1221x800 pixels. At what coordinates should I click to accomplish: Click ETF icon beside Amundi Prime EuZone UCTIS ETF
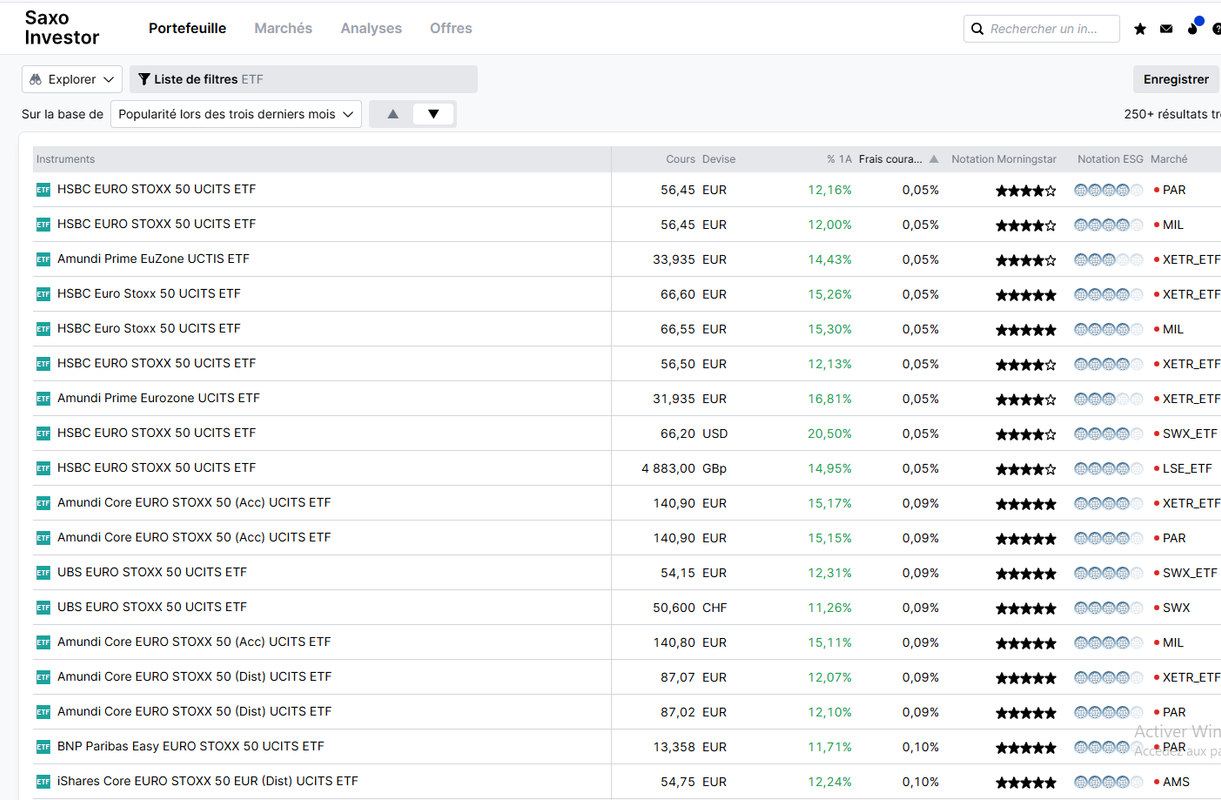pyautogui.click(x=43, y=259)
